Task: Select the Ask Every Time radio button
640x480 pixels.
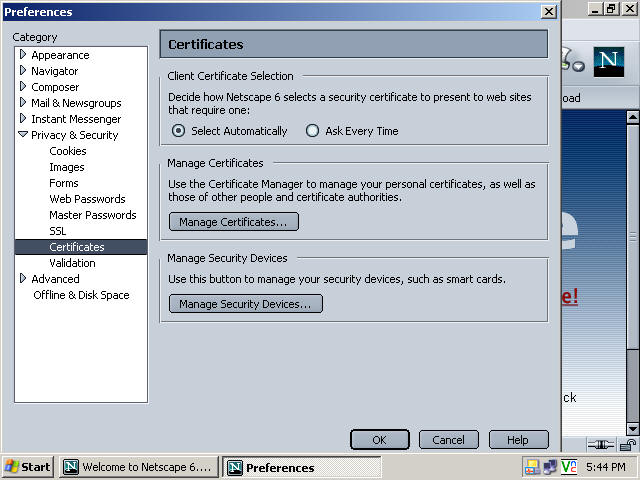Action: [x=312, y=131]
